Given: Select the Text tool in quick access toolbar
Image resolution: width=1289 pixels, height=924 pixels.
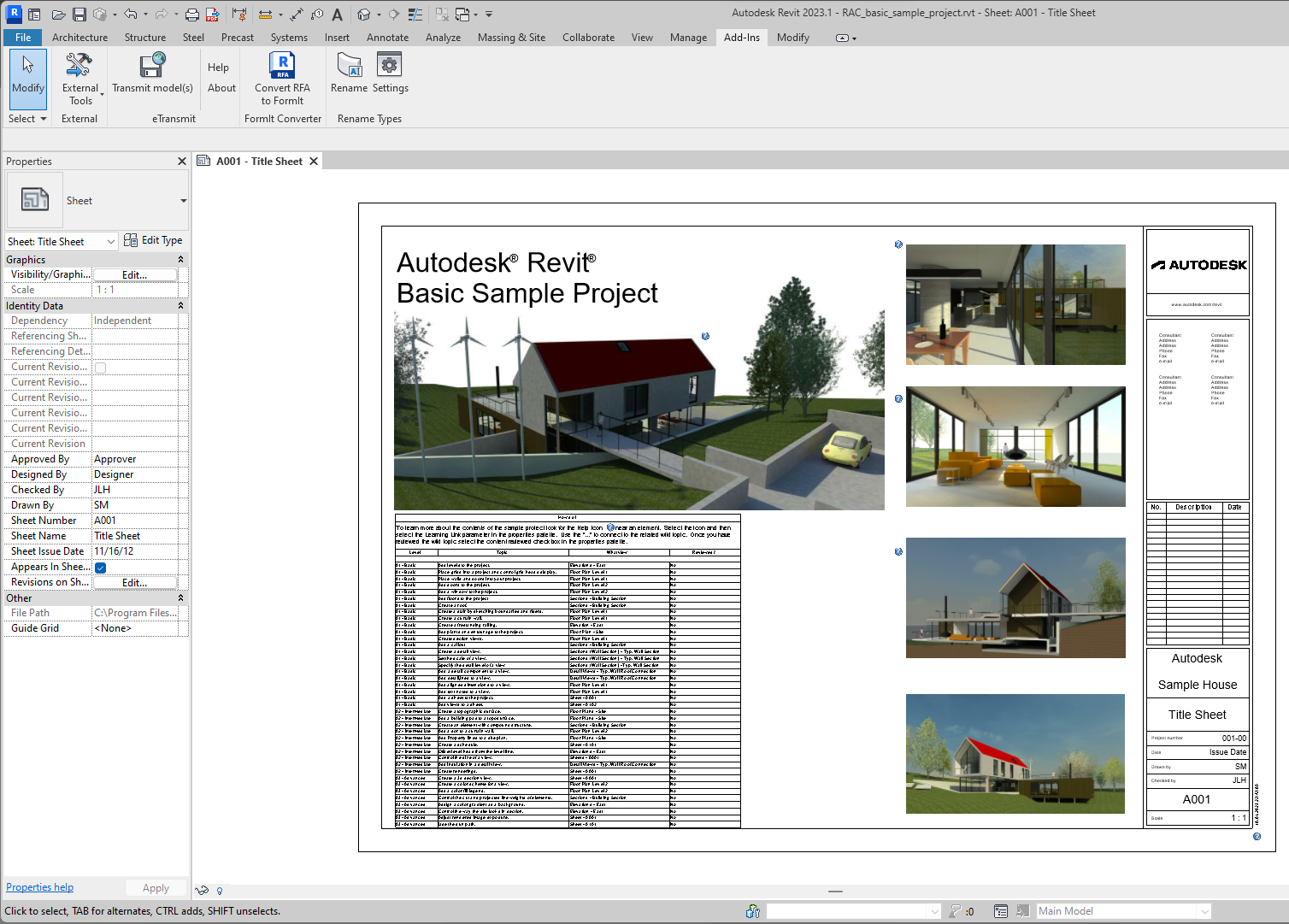Looking at the screenshot, I should coord(338,15).
